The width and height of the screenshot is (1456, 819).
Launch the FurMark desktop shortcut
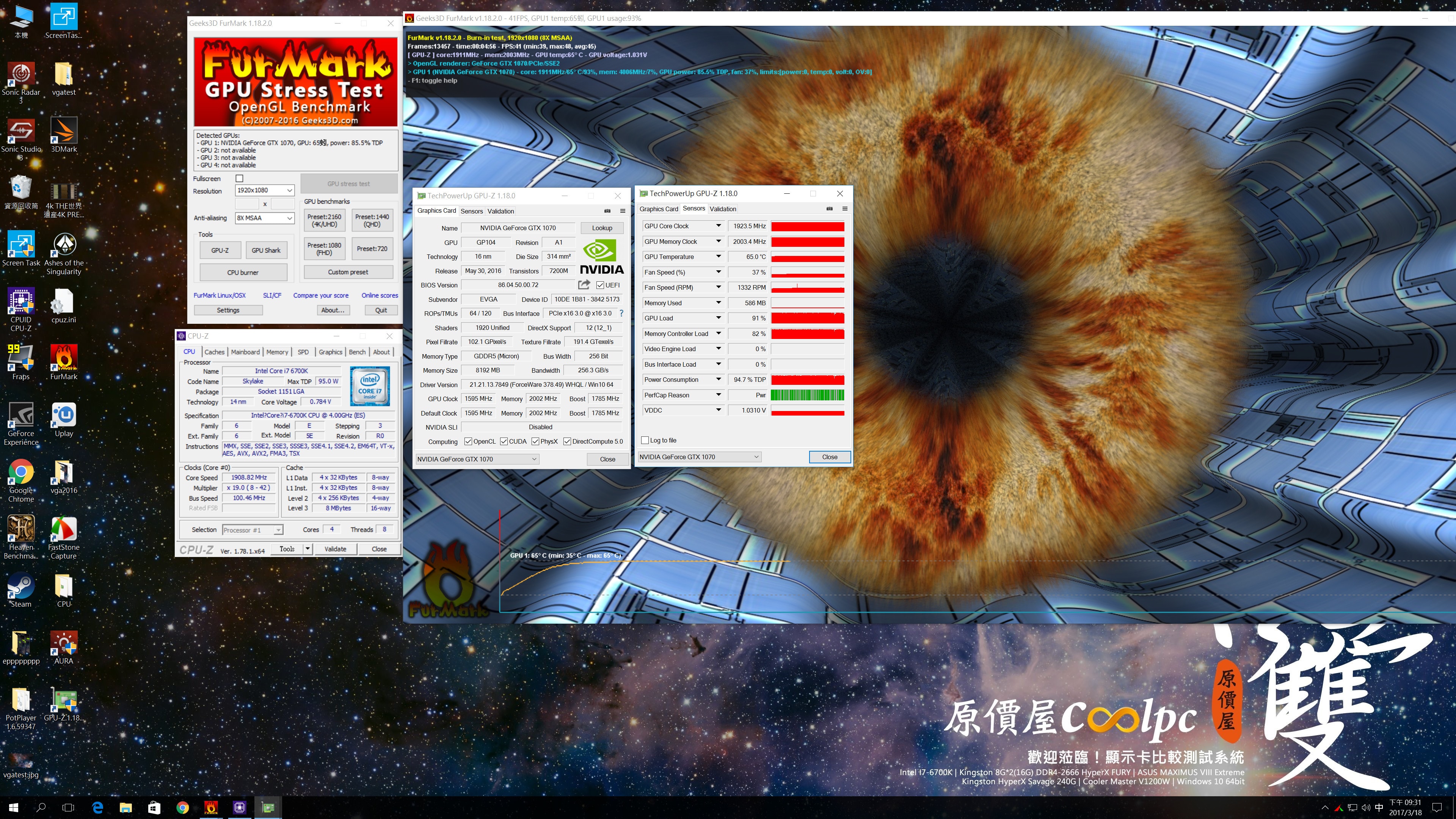click(x=63, y=363)
